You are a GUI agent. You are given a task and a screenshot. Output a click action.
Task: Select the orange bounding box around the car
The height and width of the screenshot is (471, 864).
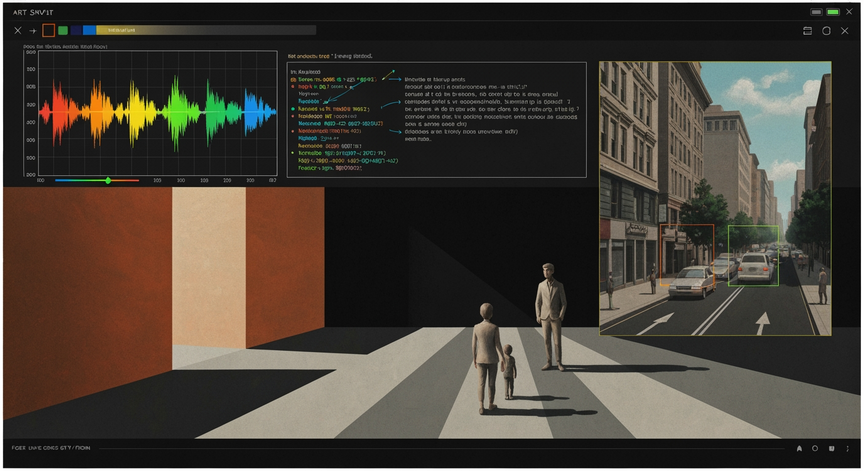pos(687,255)
